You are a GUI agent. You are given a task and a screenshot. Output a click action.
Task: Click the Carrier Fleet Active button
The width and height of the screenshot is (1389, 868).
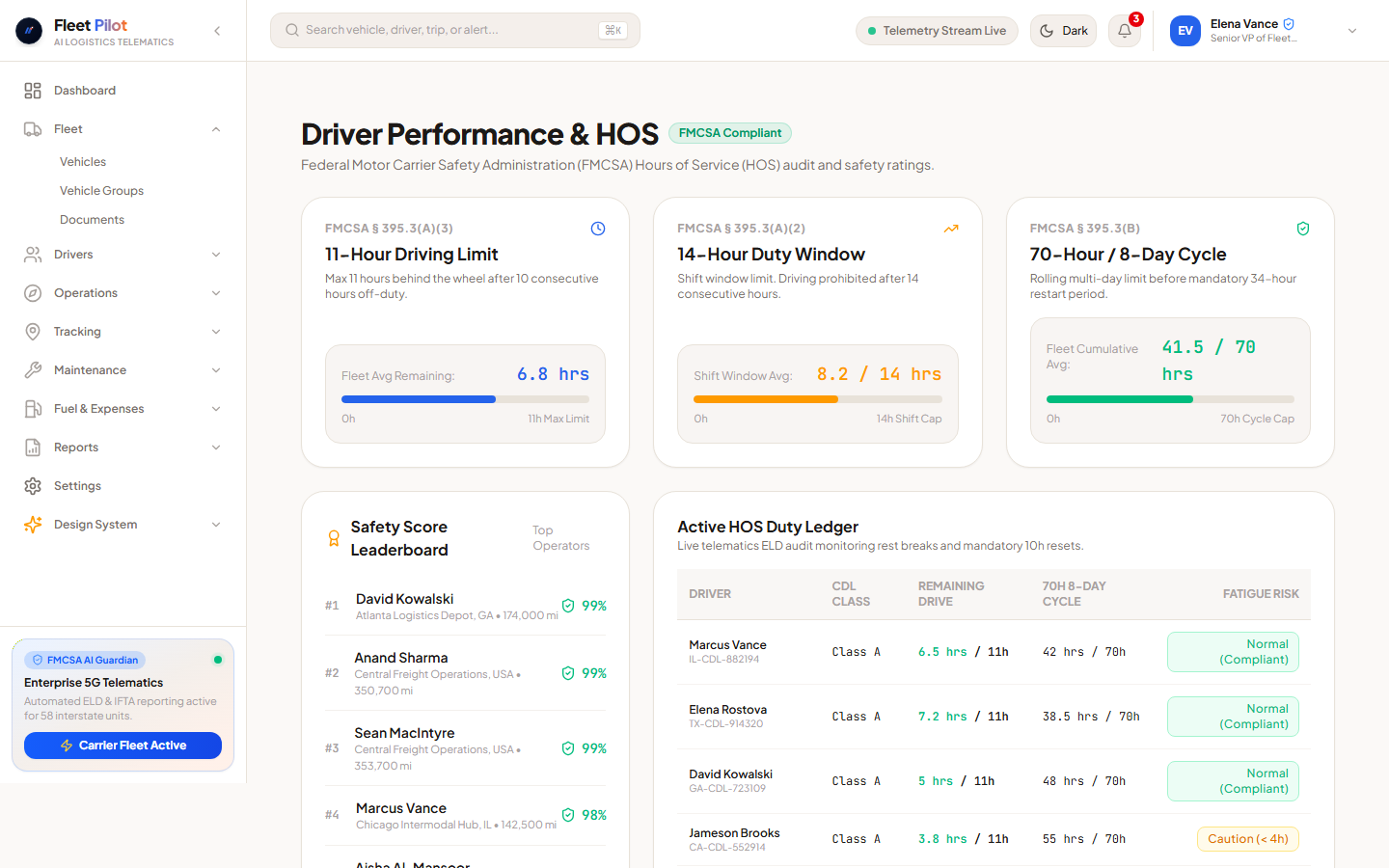pos(123,746)
